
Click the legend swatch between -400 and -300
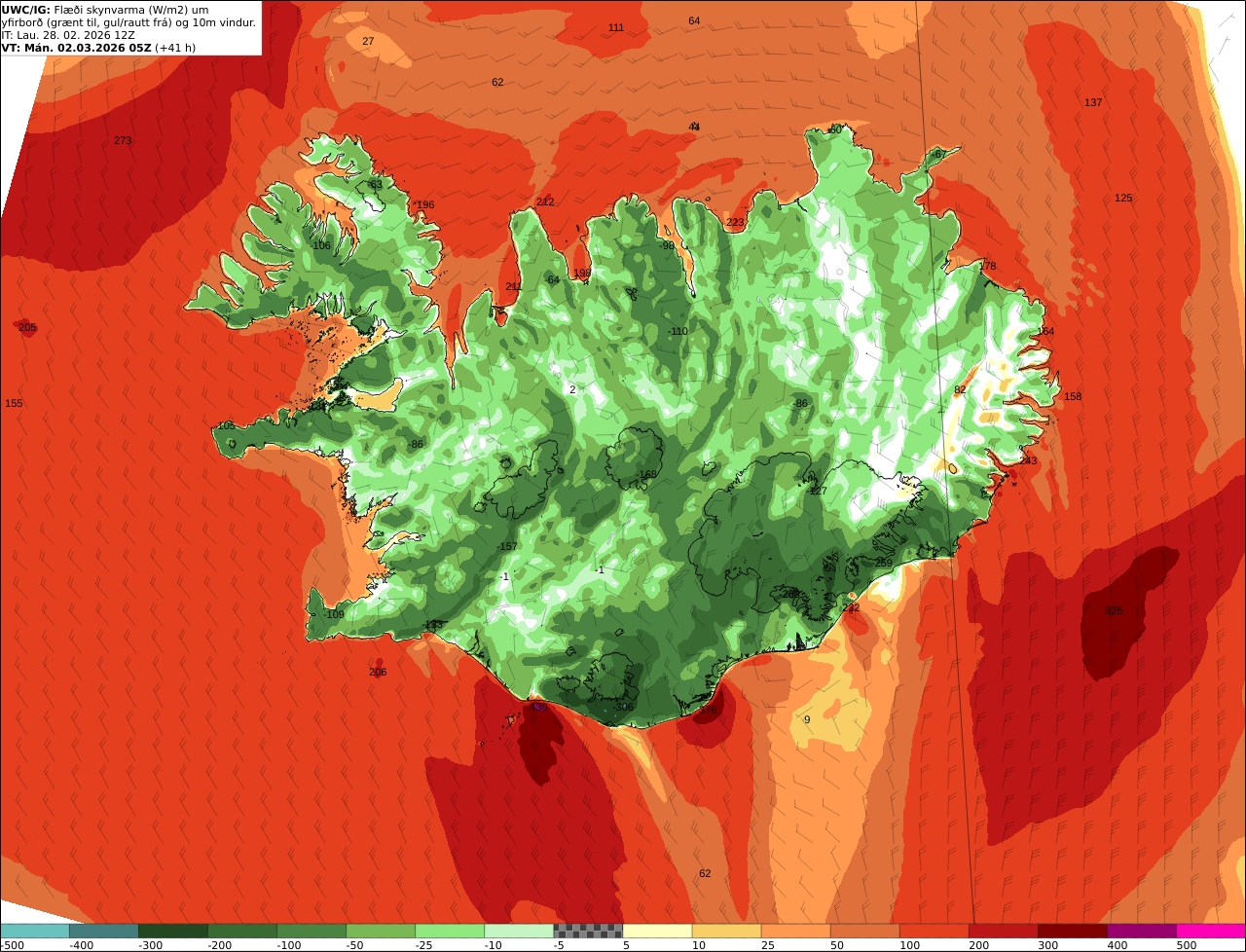(103, 931)
